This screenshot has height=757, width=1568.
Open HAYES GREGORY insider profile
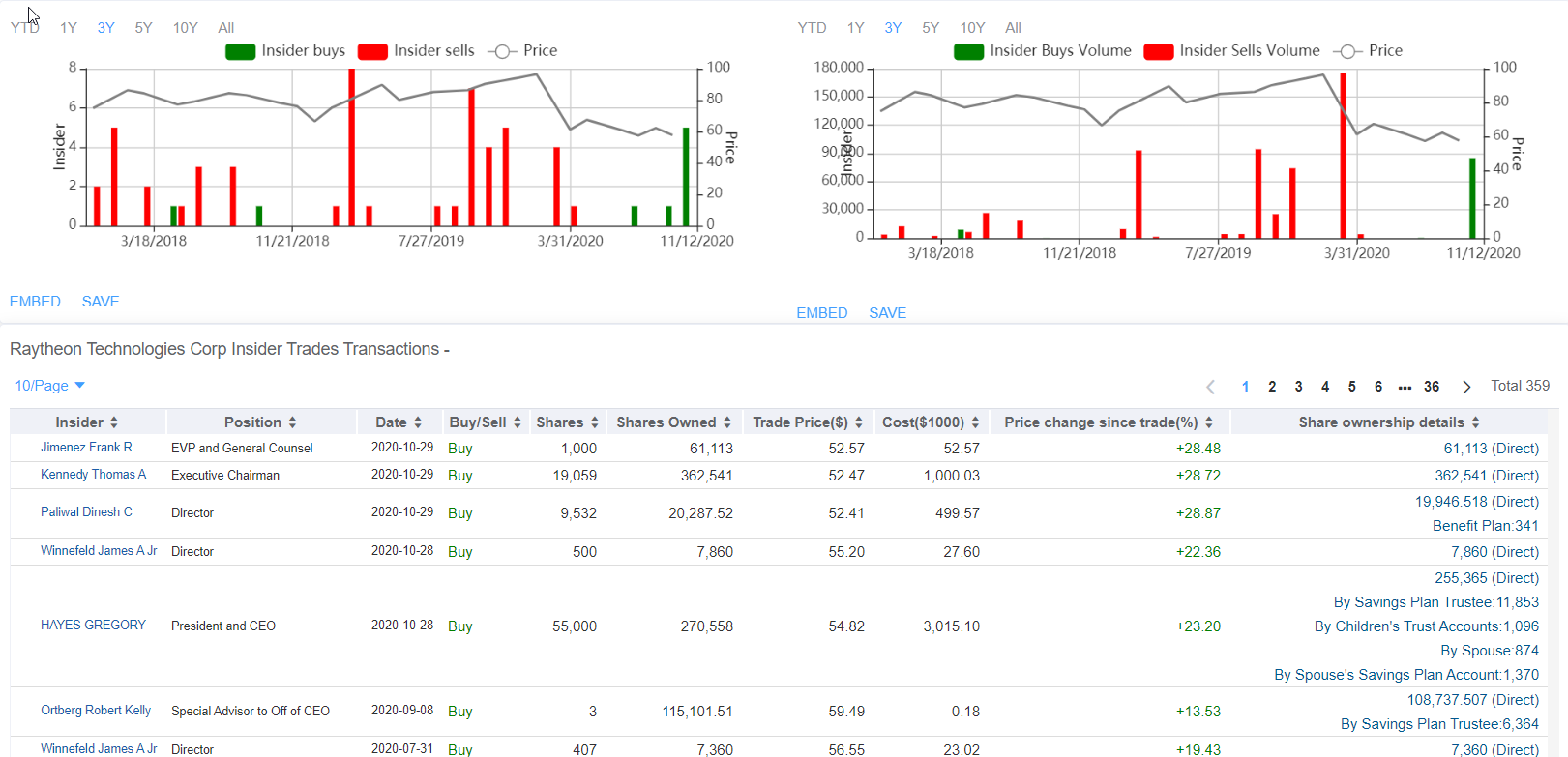click(93, 626)
